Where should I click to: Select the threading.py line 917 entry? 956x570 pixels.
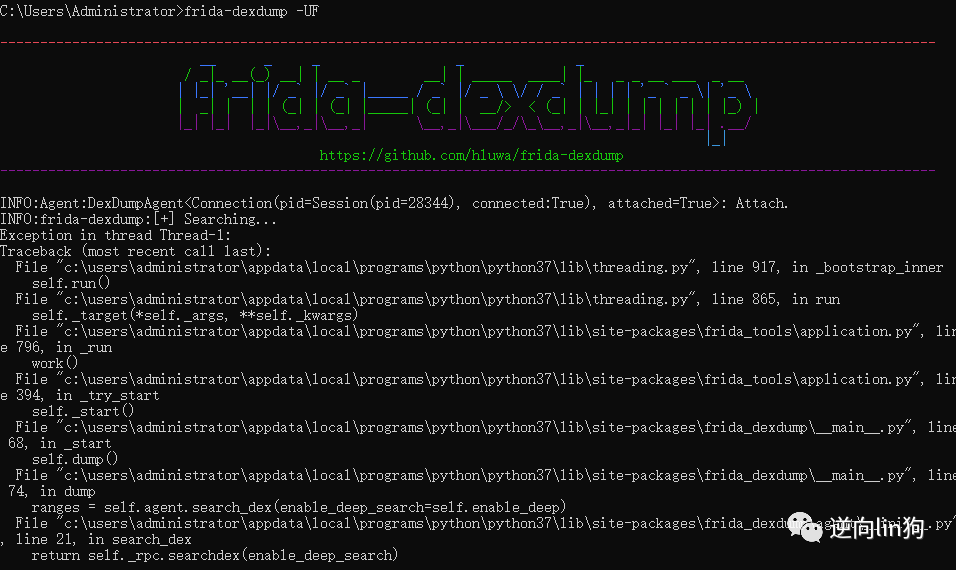pos(479,267)
